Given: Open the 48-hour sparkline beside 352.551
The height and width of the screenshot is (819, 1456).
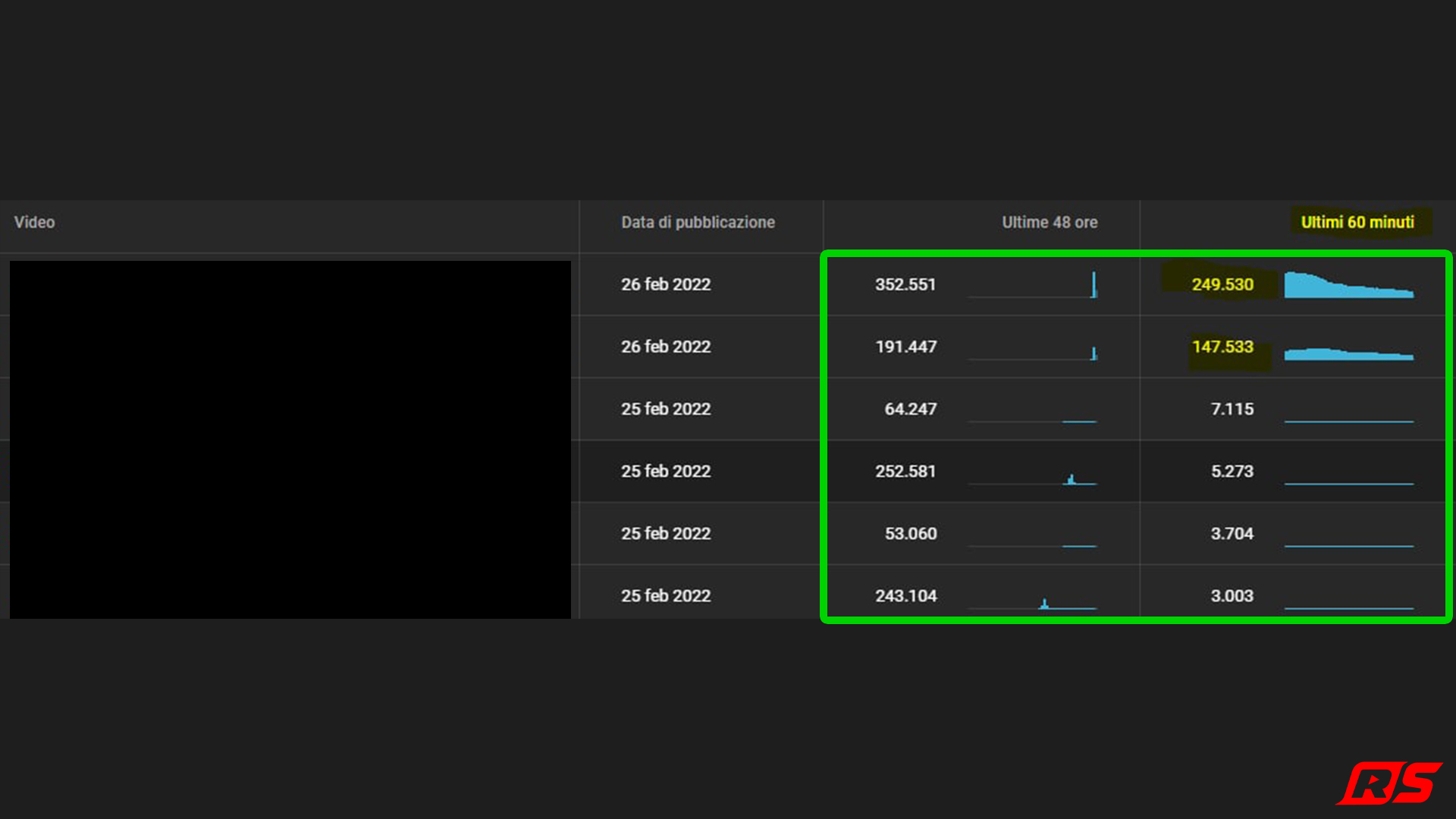Looking at the screenshot, I should [1032, 284].
